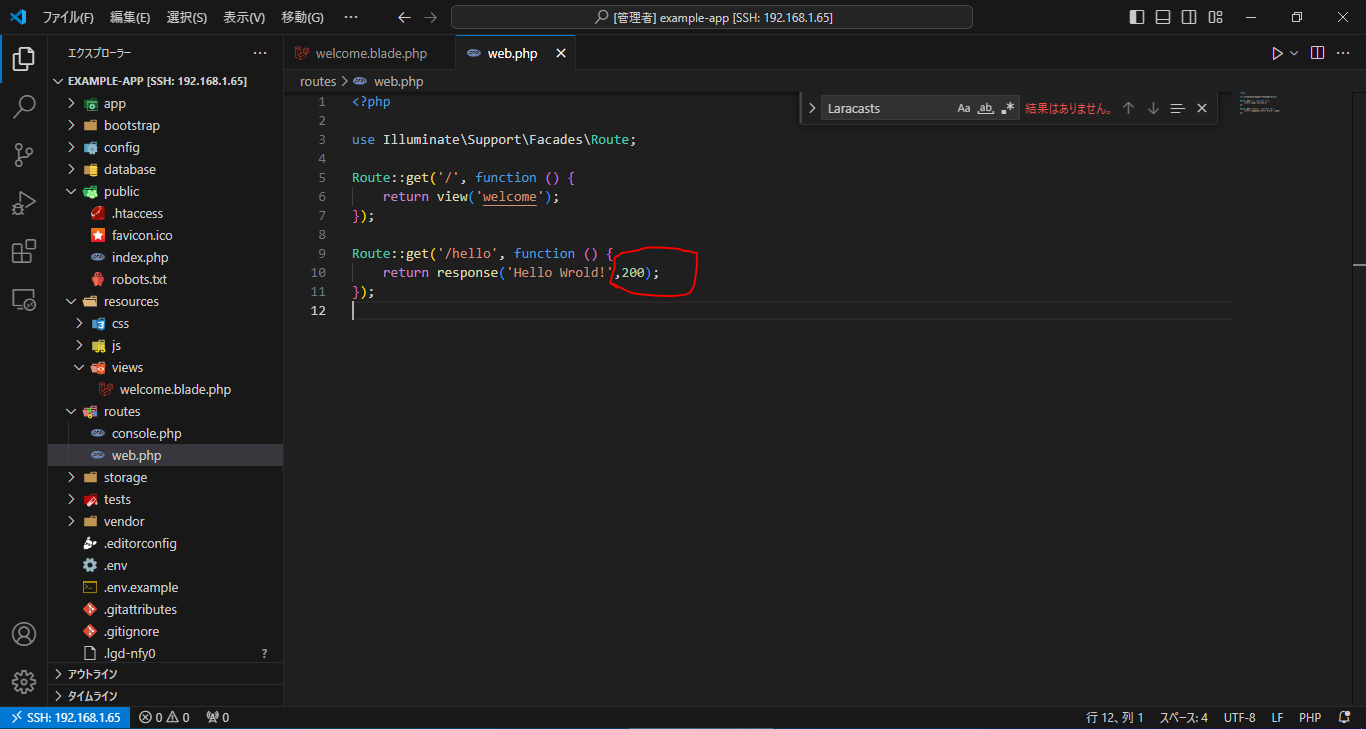The image size is (1366, 729).
Task: Toggle match case in find widget
Action: point(964,108)
